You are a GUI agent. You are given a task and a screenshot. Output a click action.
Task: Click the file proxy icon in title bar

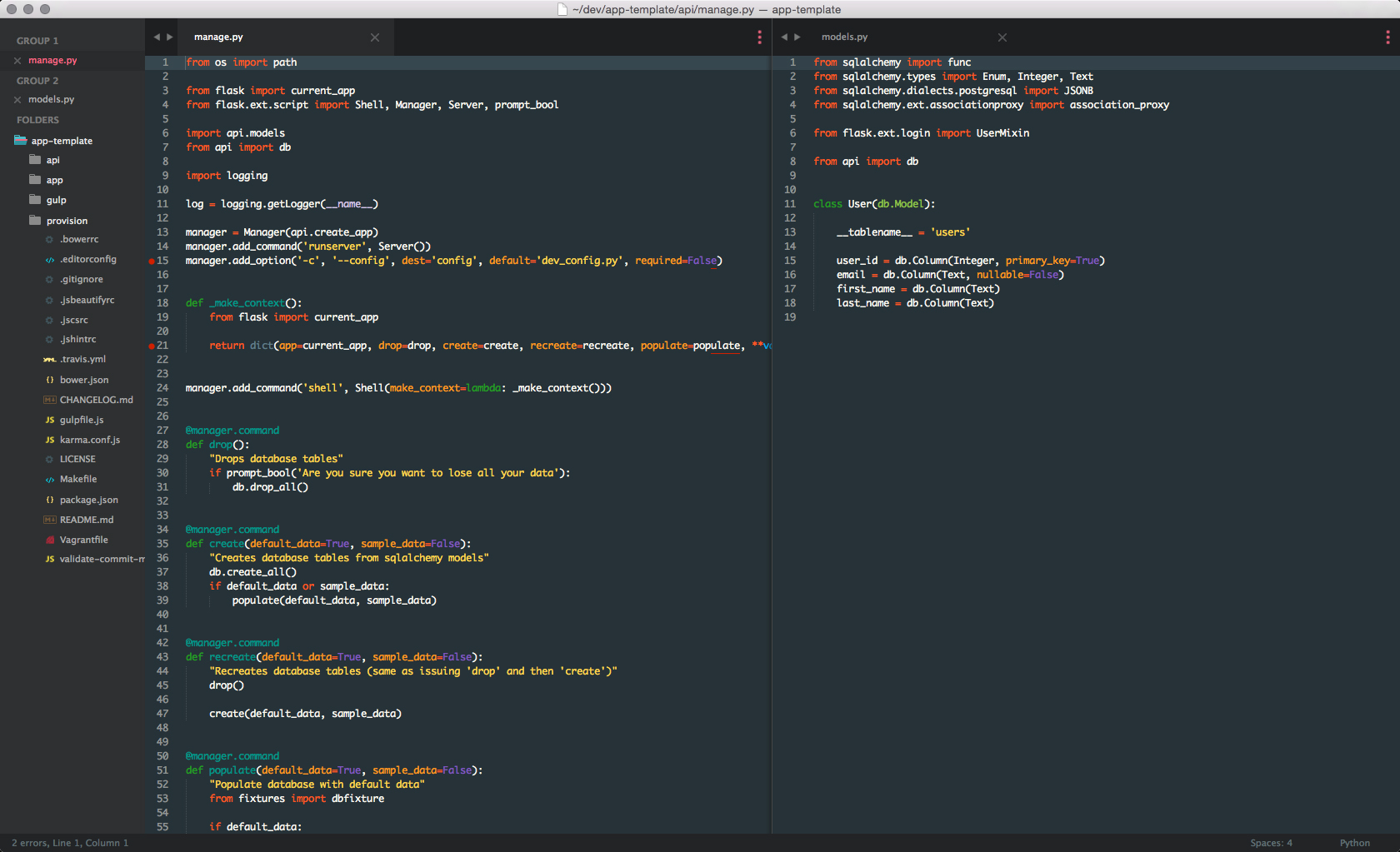coord(562,9)
